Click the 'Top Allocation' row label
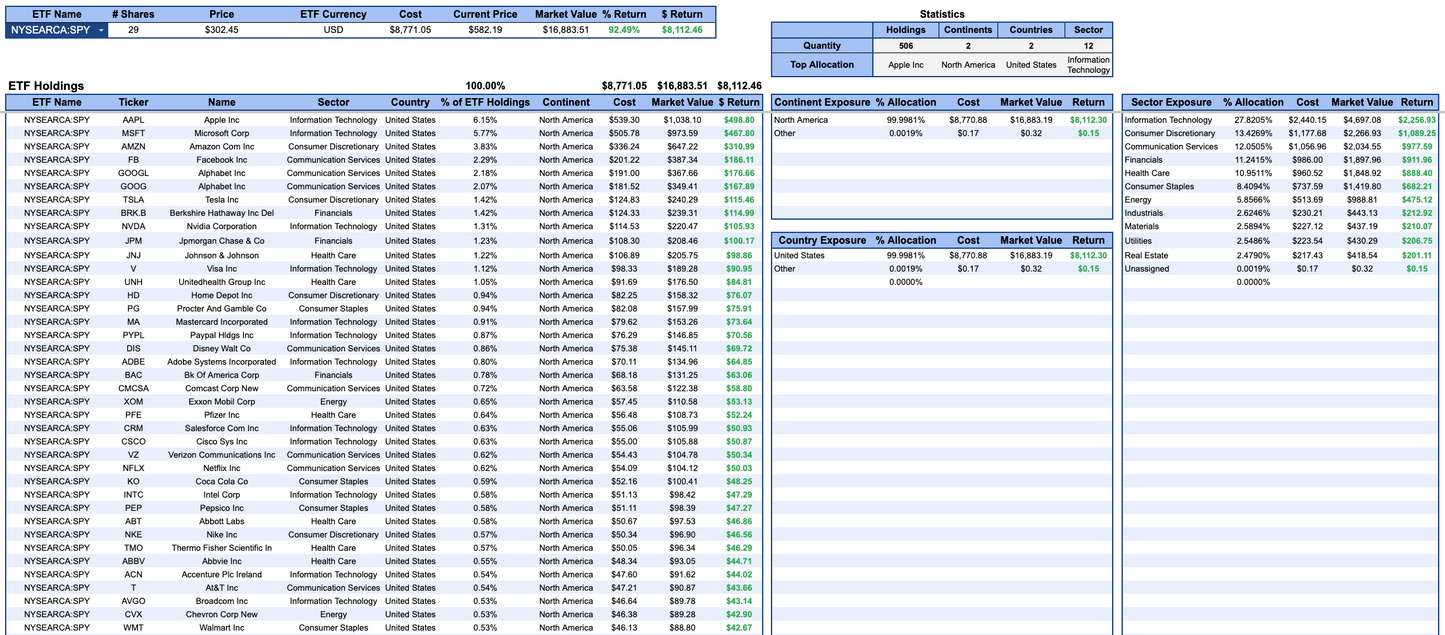 (x=822, y=64)
